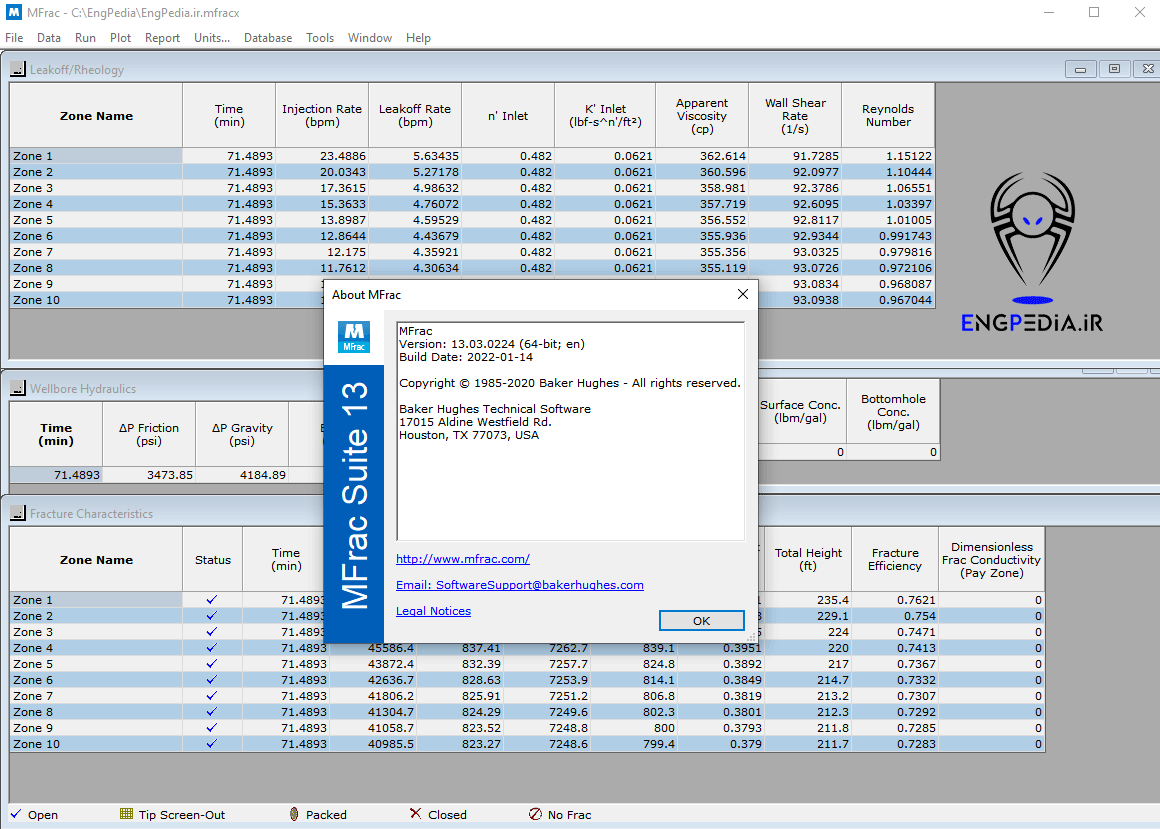Click the MFrac app icon in title bar
Image resolution: width=1160 pixels, height=829 pixels.
[13, 13]
